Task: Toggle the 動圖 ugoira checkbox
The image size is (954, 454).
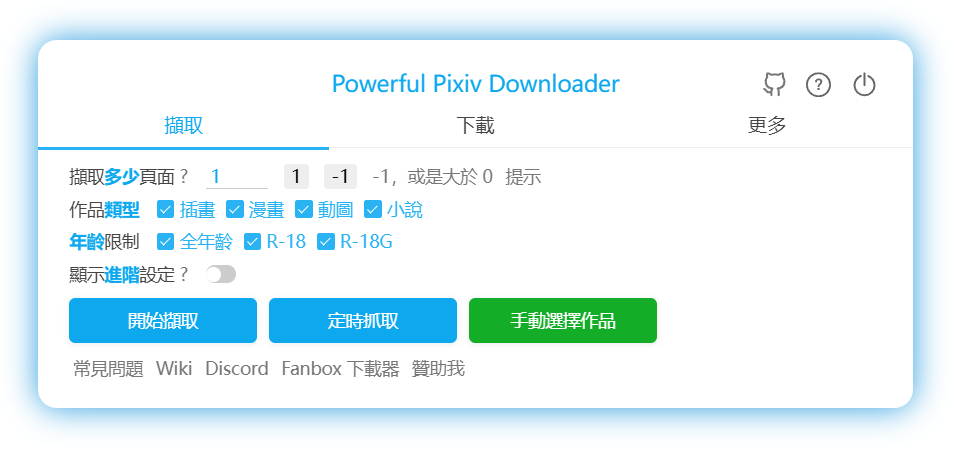Action: coord(304,210)
